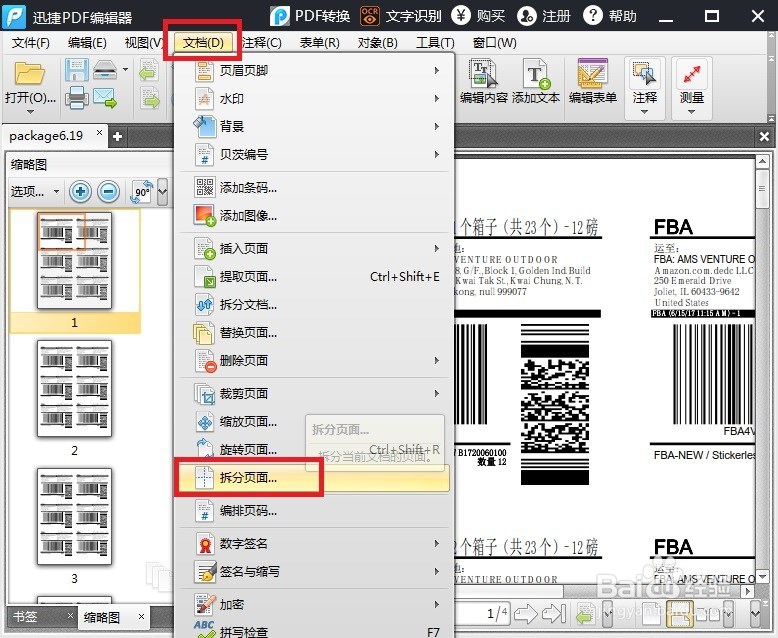Click the 编辑表单 tool
Viewport: 778px width, 638px height.
tap(592, 82)
